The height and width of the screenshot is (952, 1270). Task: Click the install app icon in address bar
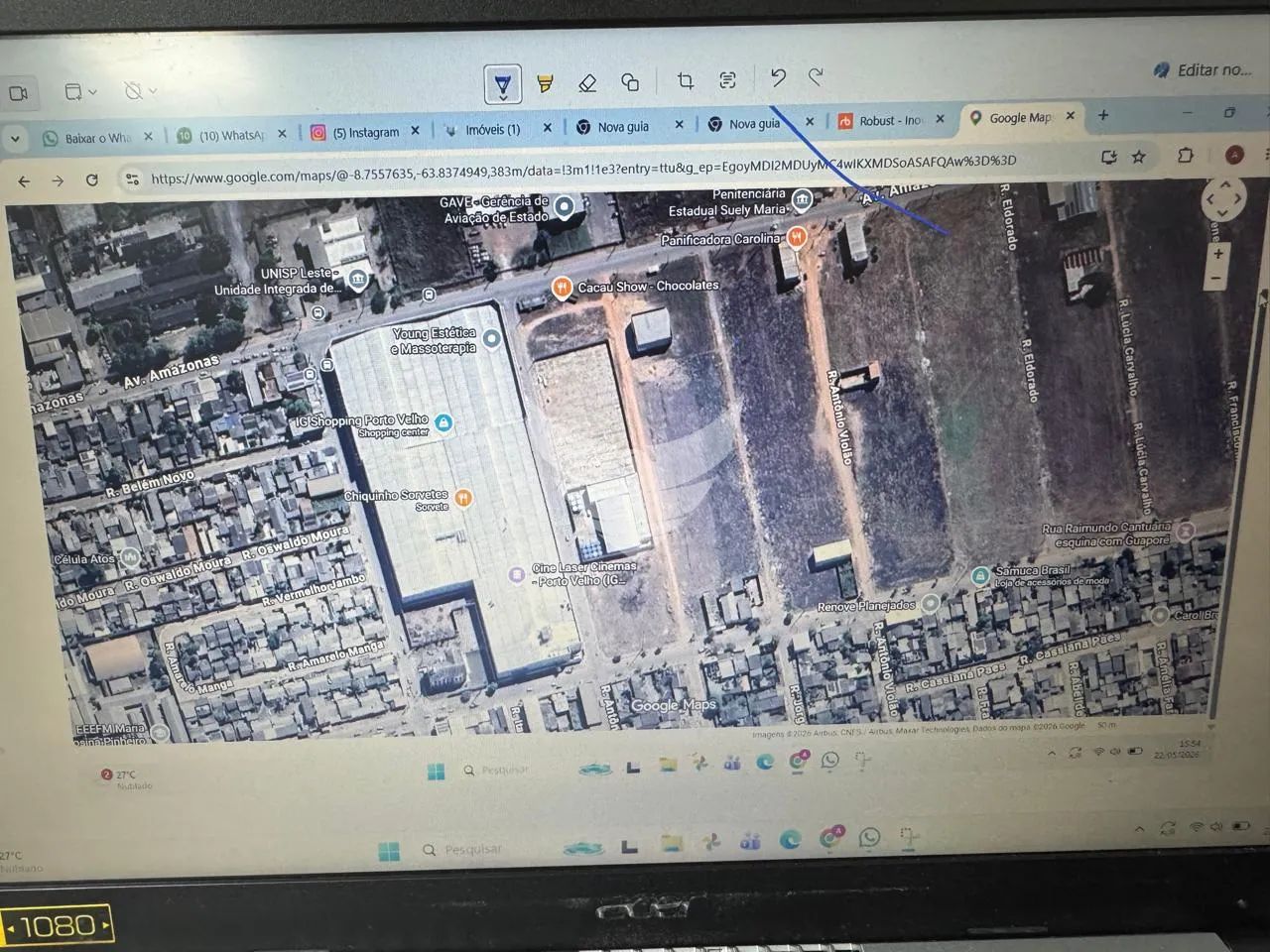click(1108, 157)
